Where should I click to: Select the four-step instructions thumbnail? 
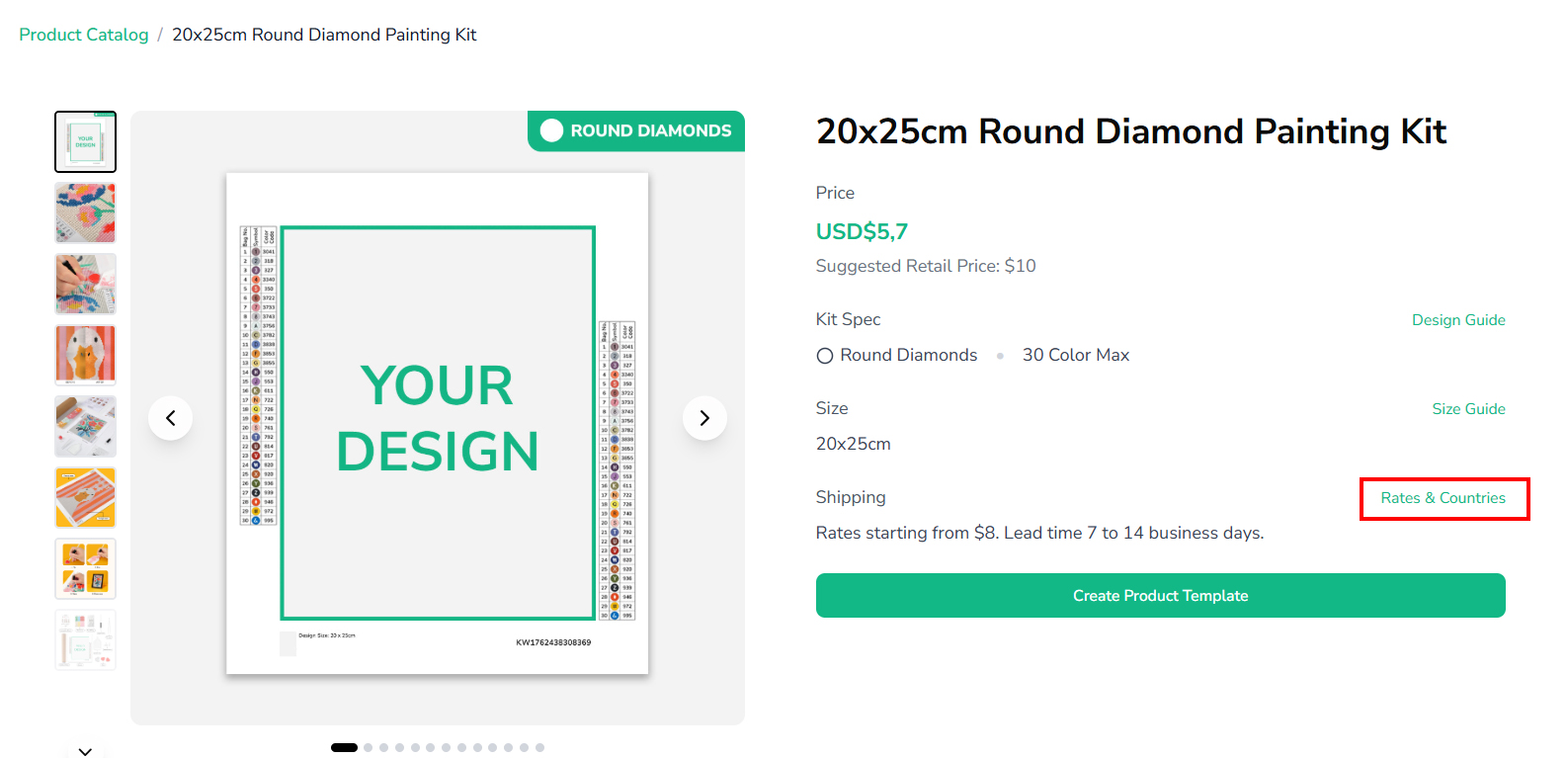86,569
